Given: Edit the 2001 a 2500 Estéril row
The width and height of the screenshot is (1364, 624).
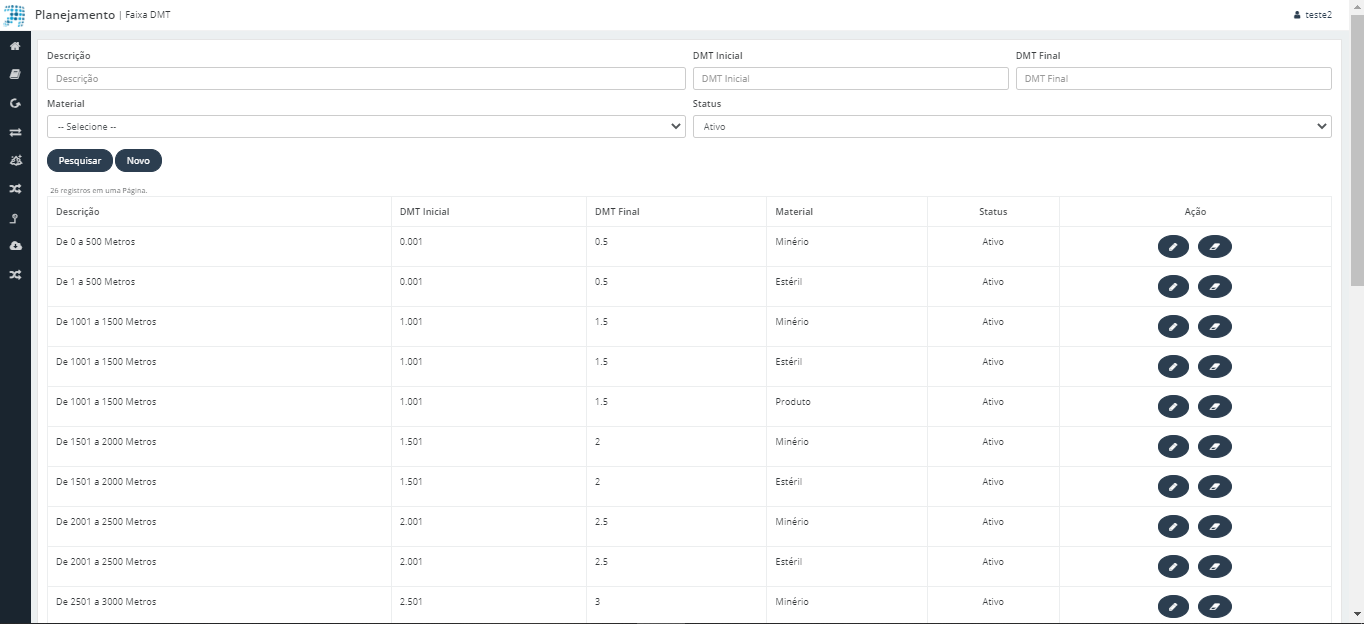Looking at the screenshot, I should click(1173, 567).
